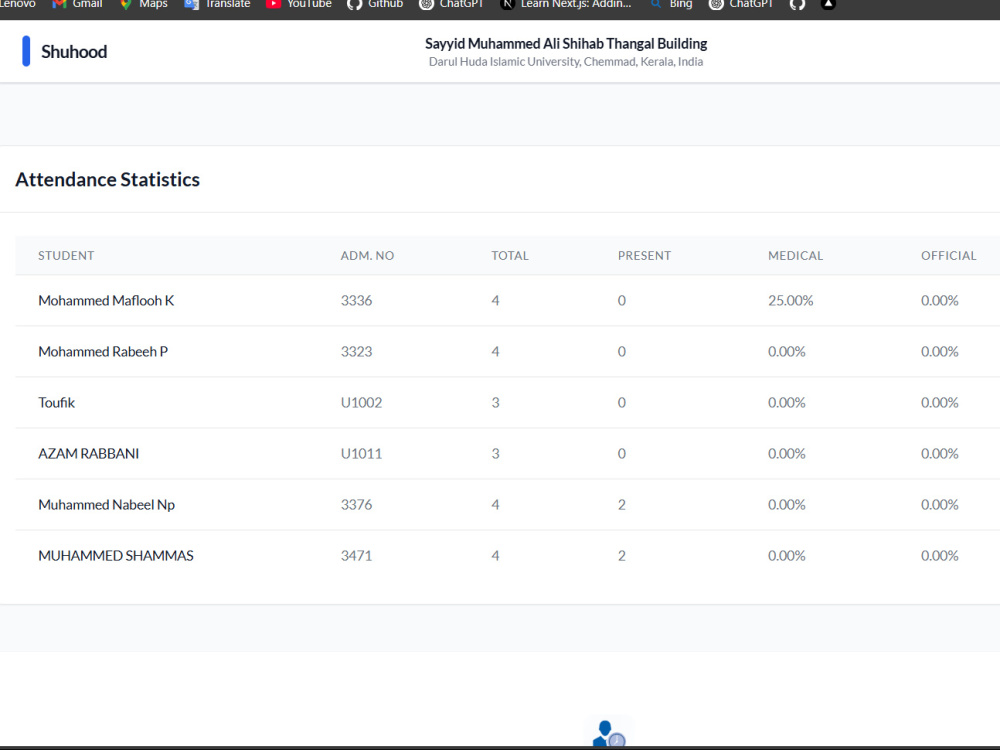This screenshot has height=750, width=1000.
Task: Open the Maps bookmark
Action: (143, 4)
